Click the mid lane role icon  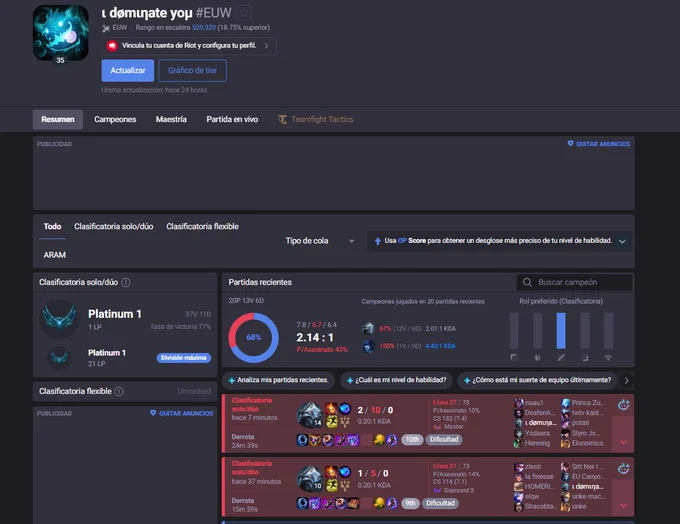[x=561, y=357]
